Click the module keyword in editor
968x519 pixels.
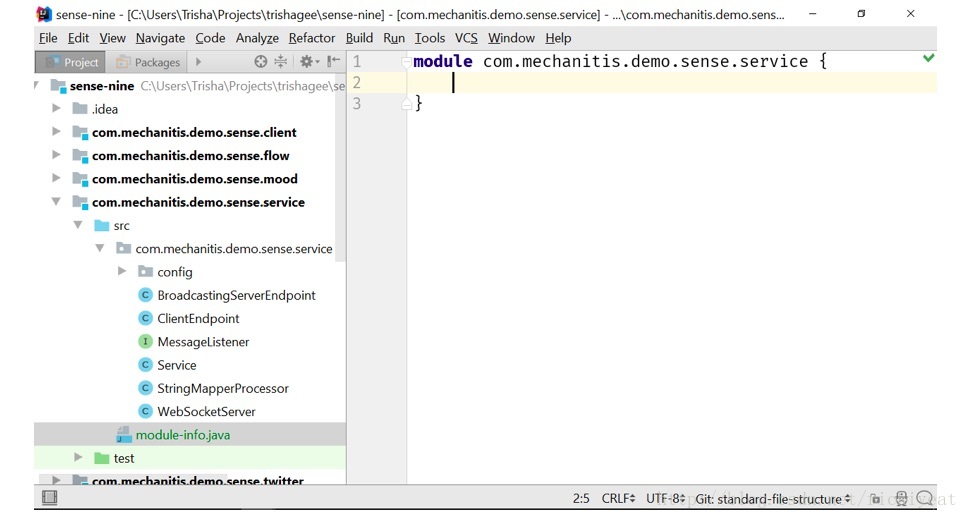coord(443,61)
